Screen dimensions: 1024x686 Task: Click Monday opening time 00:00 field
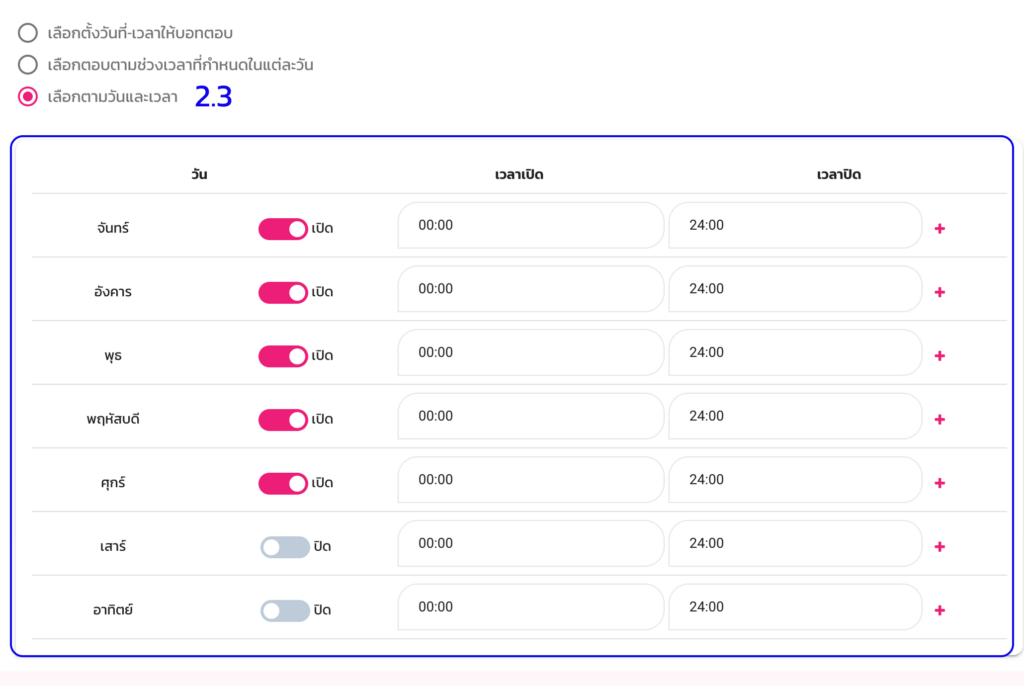[530, 226]
